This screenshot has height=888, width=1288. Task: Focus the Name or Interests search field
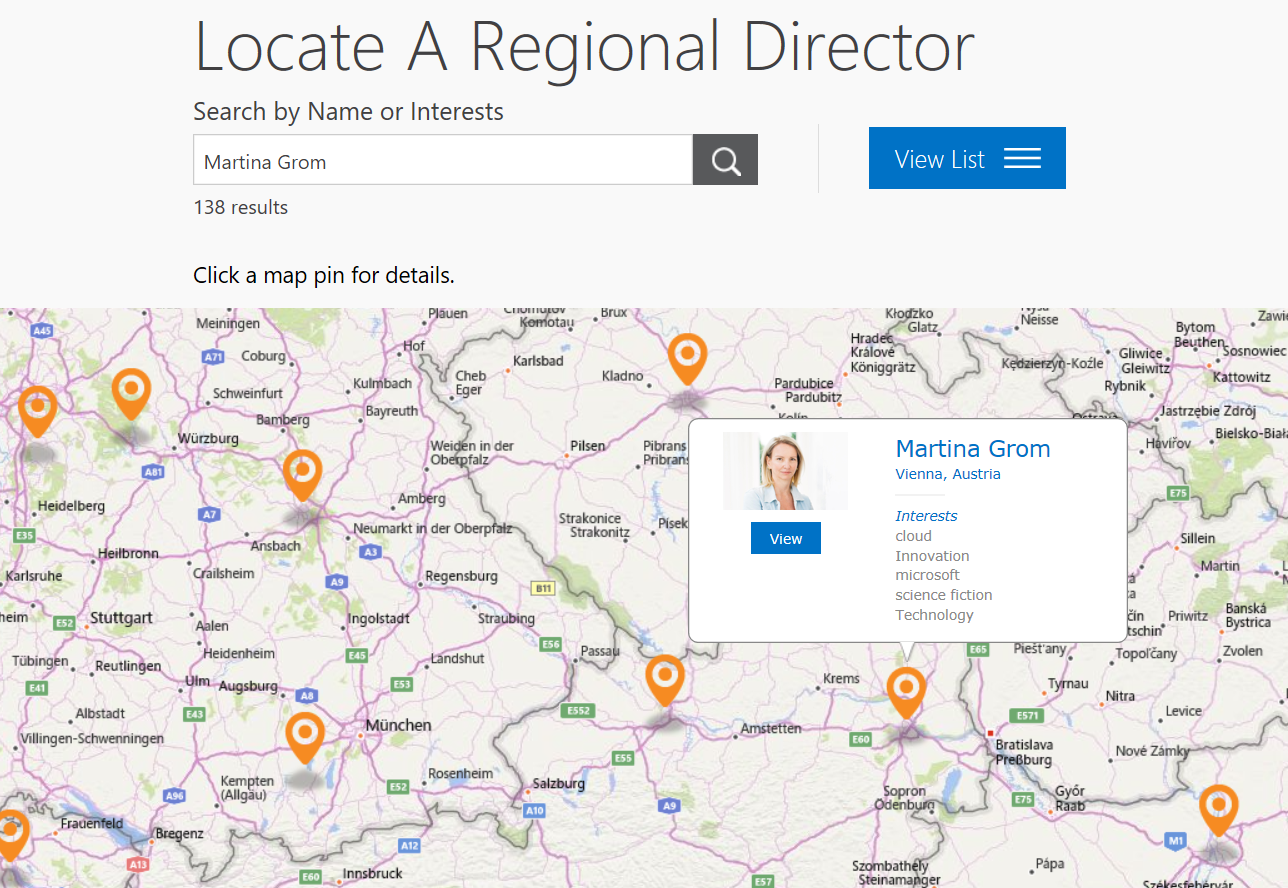point(442,160)
